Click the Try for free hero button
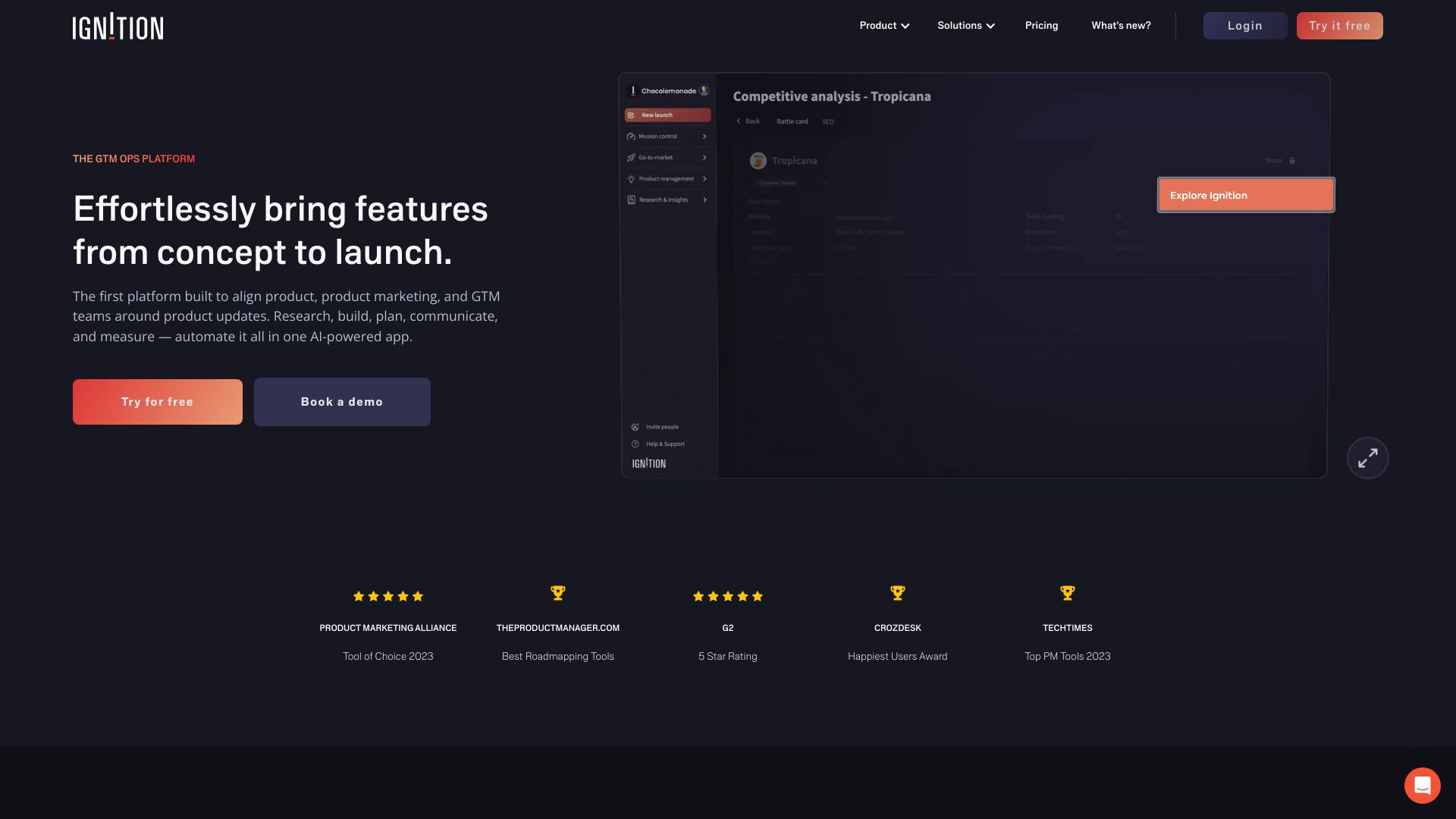The height and width of the screenshot is (819, 1456). [158, 402]
